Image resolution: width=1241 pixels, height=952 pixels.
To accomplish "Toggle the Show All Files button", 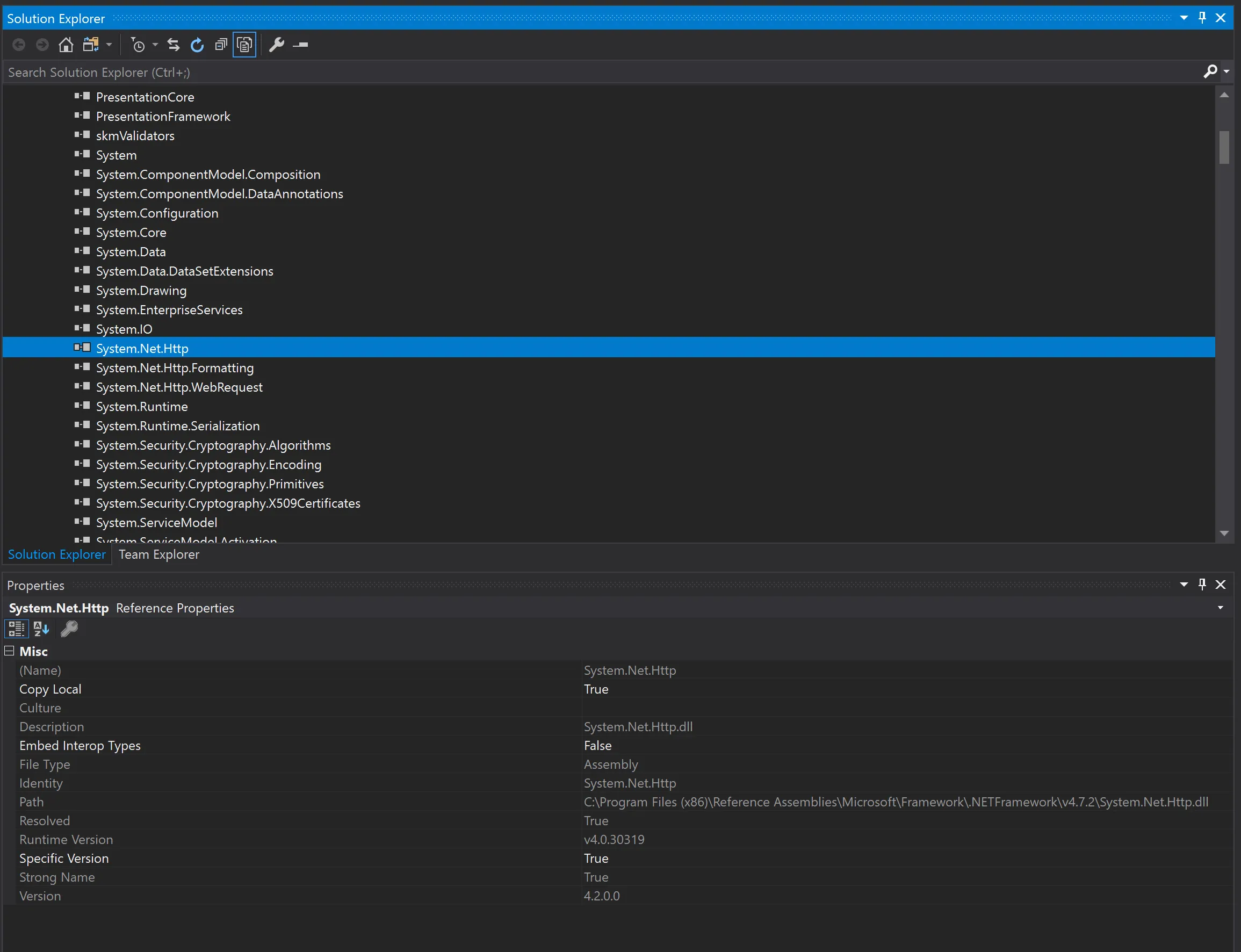I will click(x=245, y=45).
